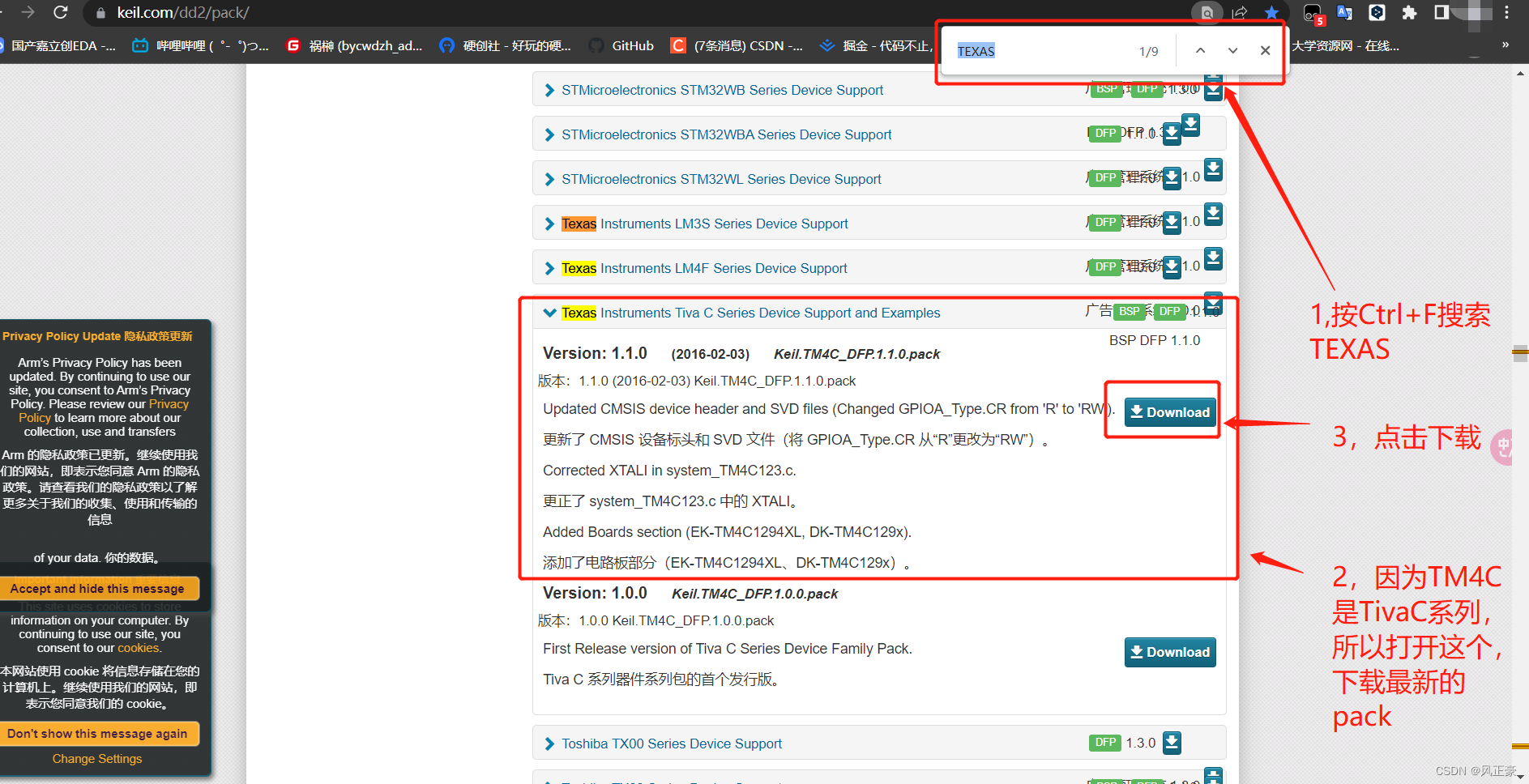
Task: Open STMicroelectronics STM32WB Series Device Support title
Action: click(722, 90)
